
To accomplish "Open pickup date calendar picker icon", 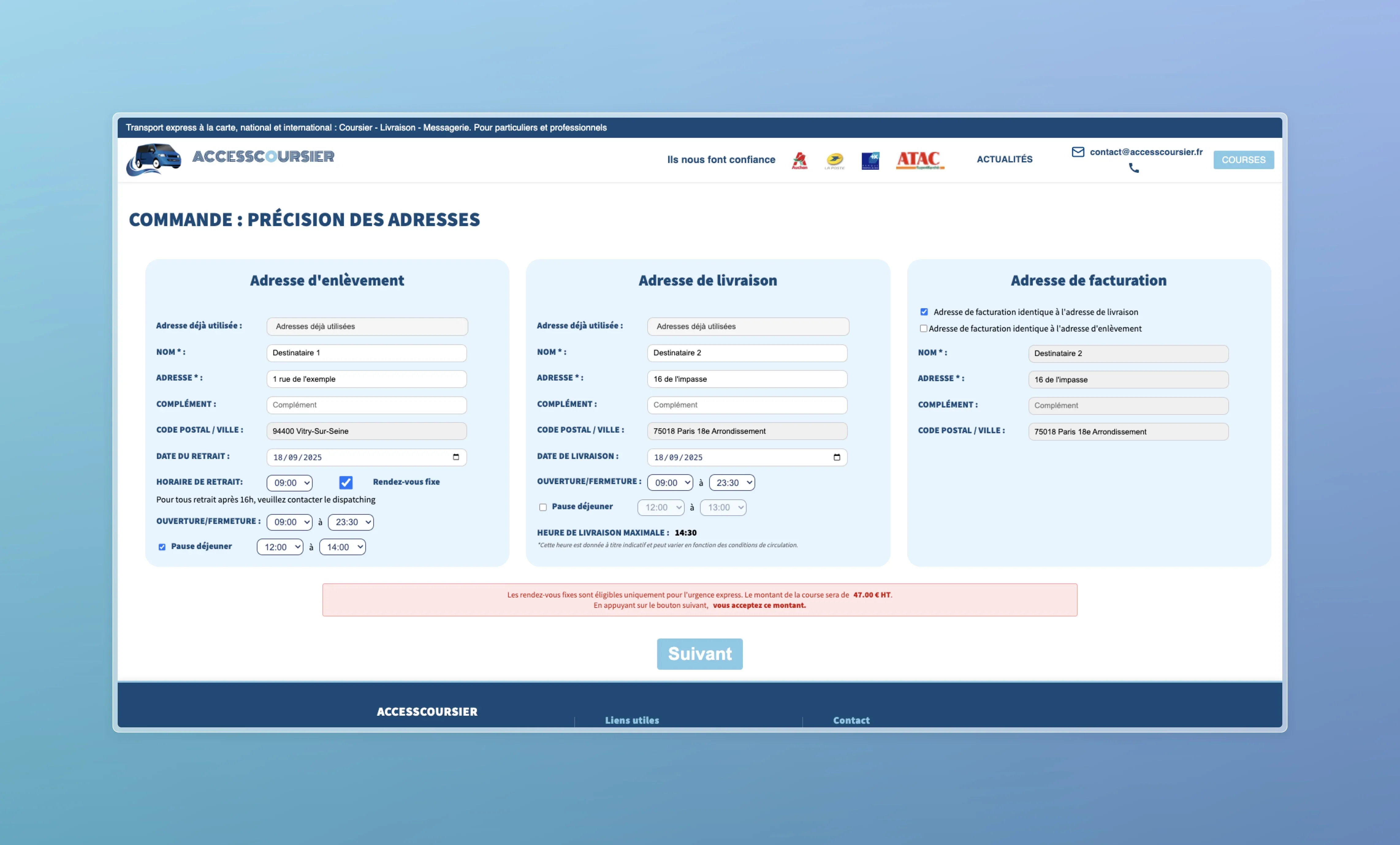I will click(x=456, y=457).
